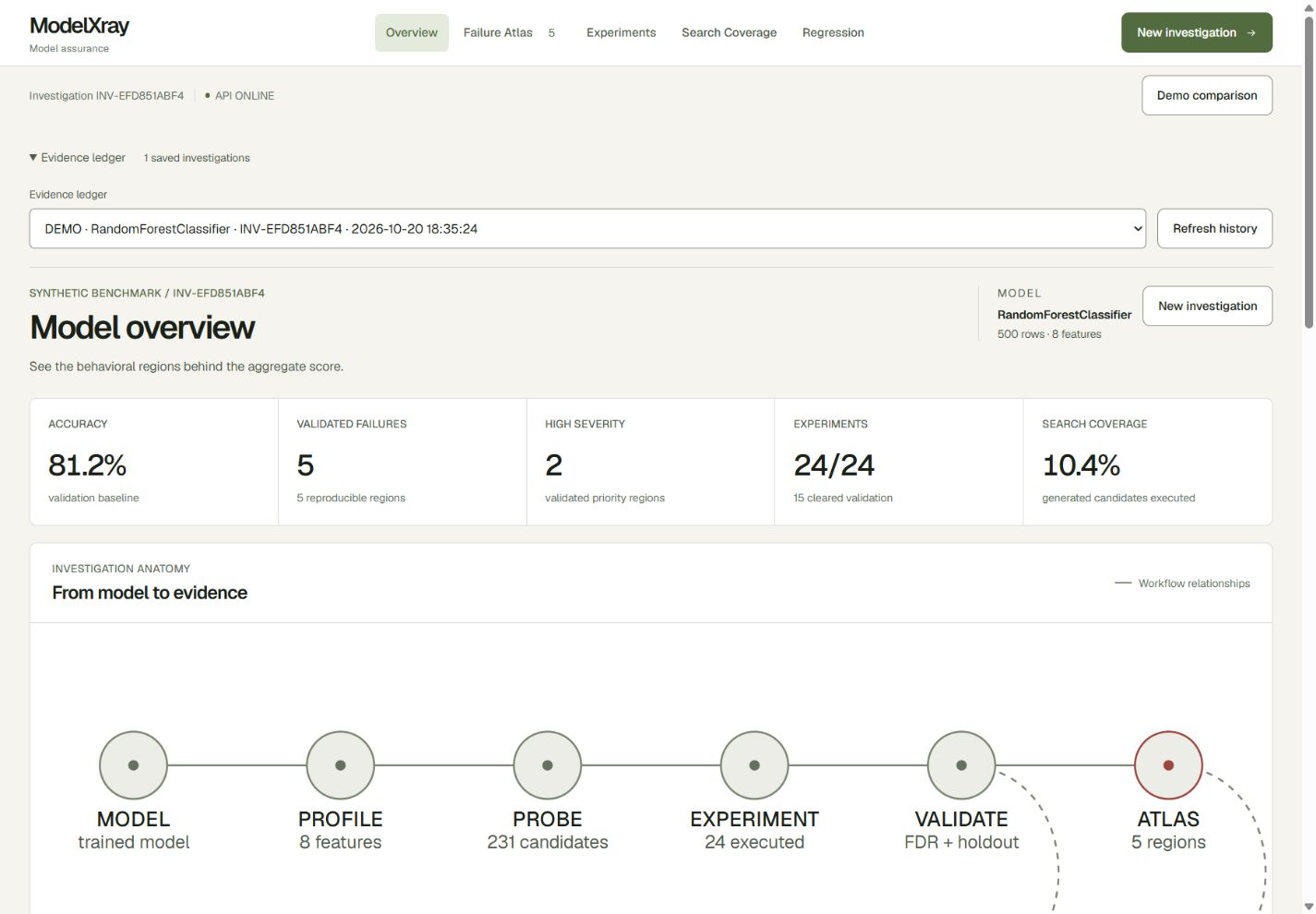Open the PROBE stage node circle
This screenshot has width=1316, height=914.
click(x=548, y=765)
